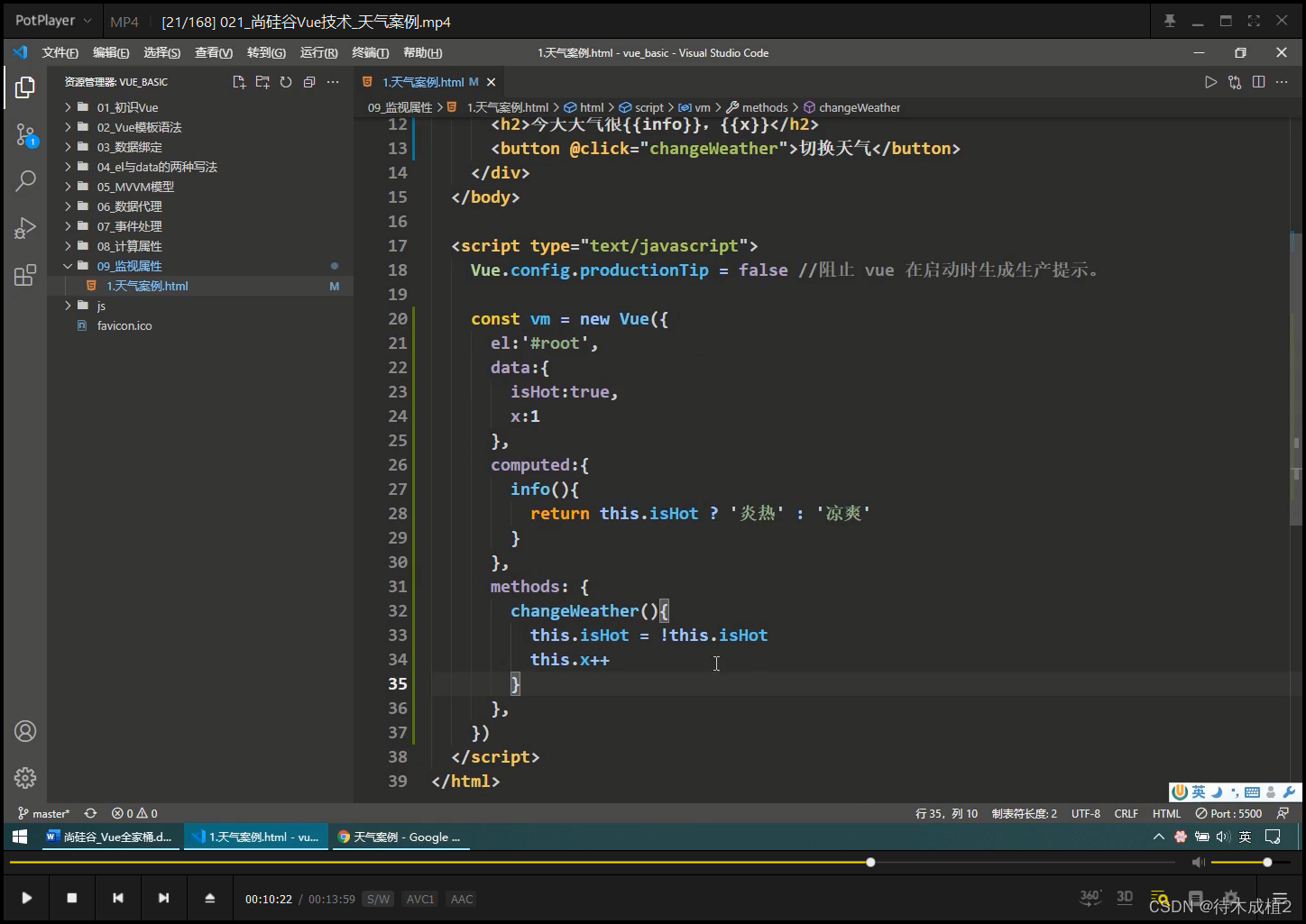Skip to previous video in PotPlayer

pyautogui.click(x=118, y=898)
